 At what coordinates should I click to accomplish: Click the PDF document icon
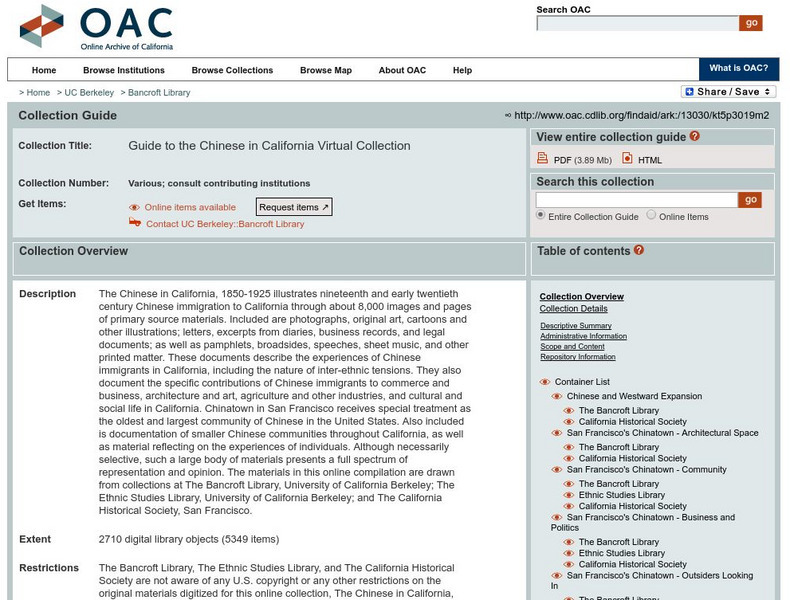click(542, 158)
